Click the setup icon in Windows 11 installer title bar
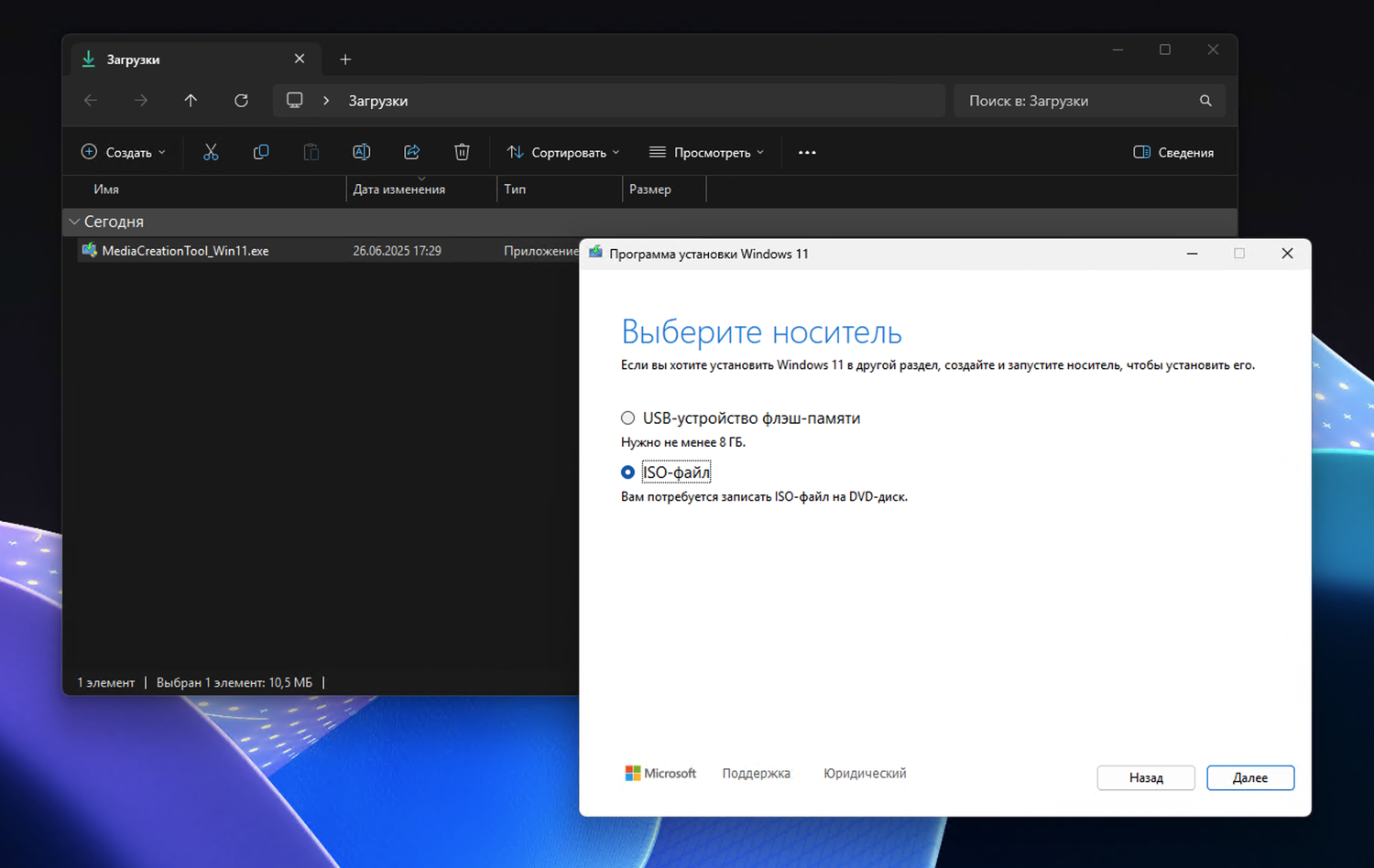The image size is (1374, 868). [595, 253]
